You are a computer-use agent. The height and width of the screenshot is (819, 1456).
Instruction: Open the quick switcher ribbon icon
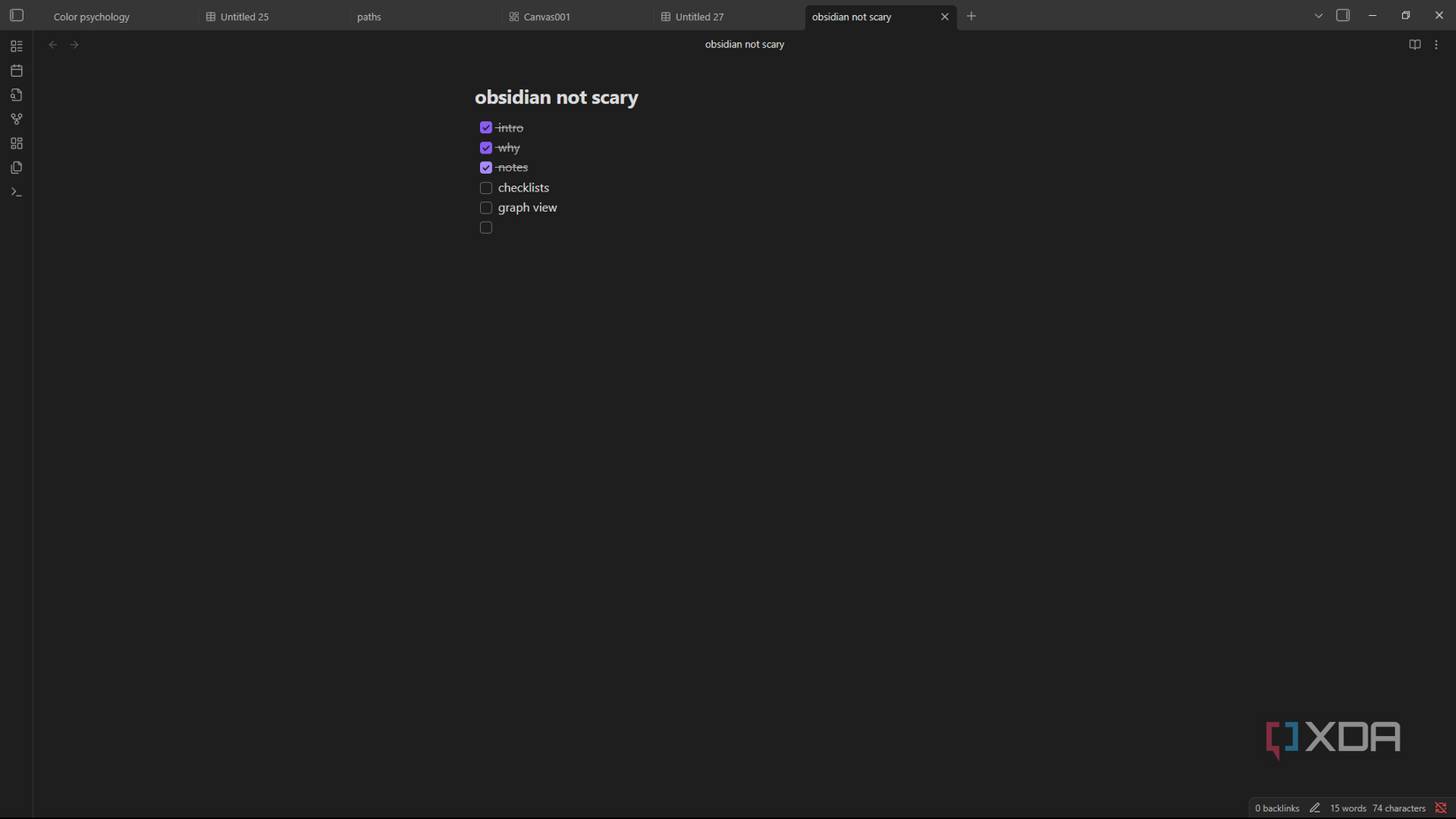[x=17, y=46]
